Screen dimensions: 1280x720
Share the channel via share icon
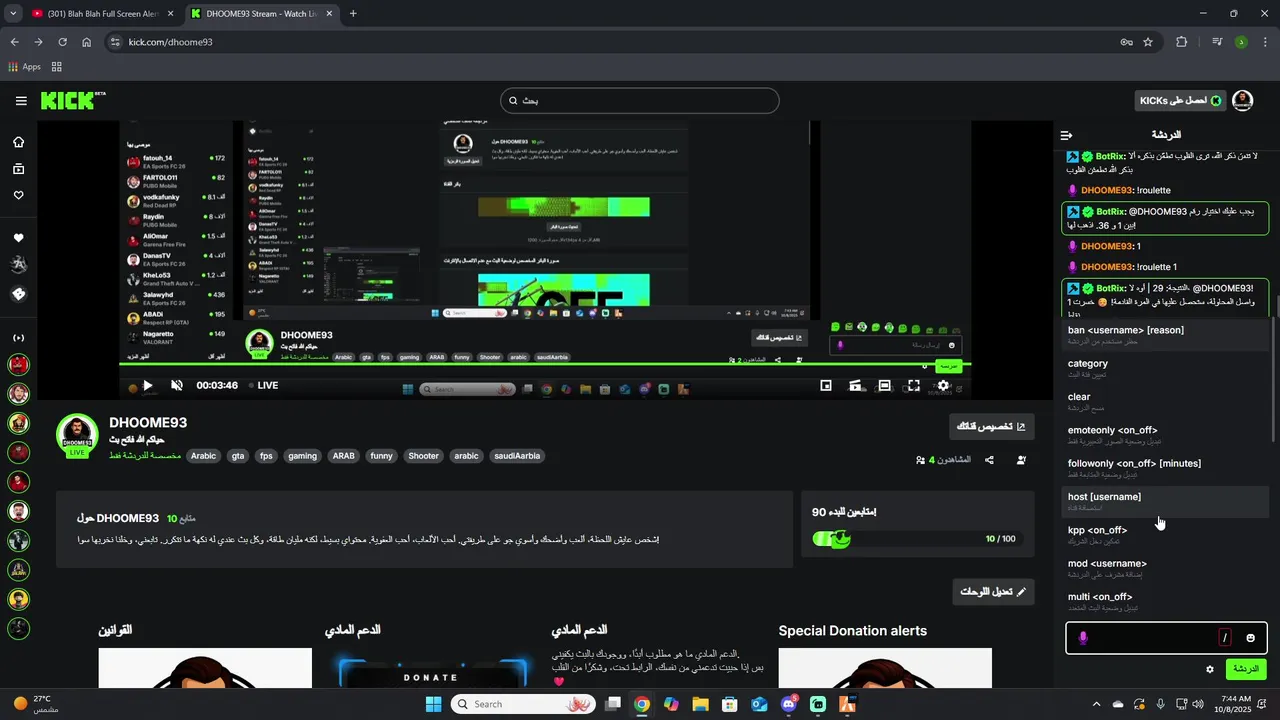[989, 460]
